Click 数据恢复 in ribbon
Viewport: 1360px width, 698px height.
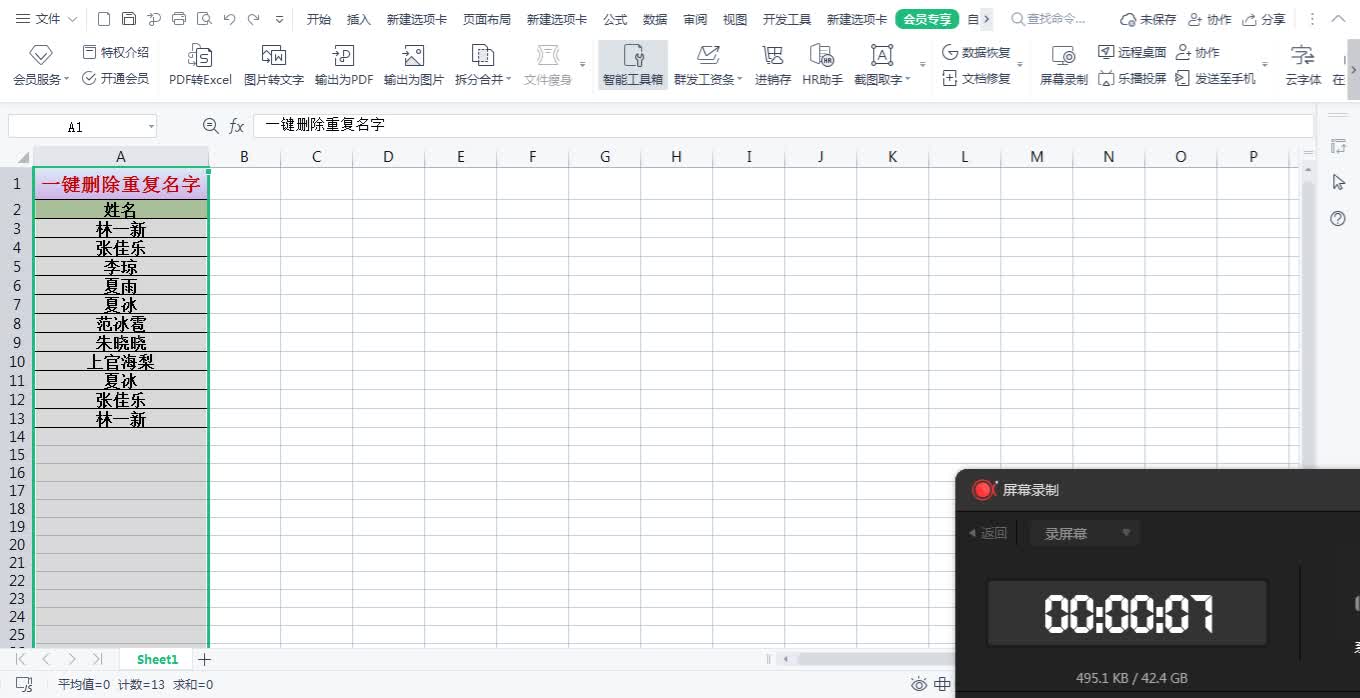click(x=977, y=53)
